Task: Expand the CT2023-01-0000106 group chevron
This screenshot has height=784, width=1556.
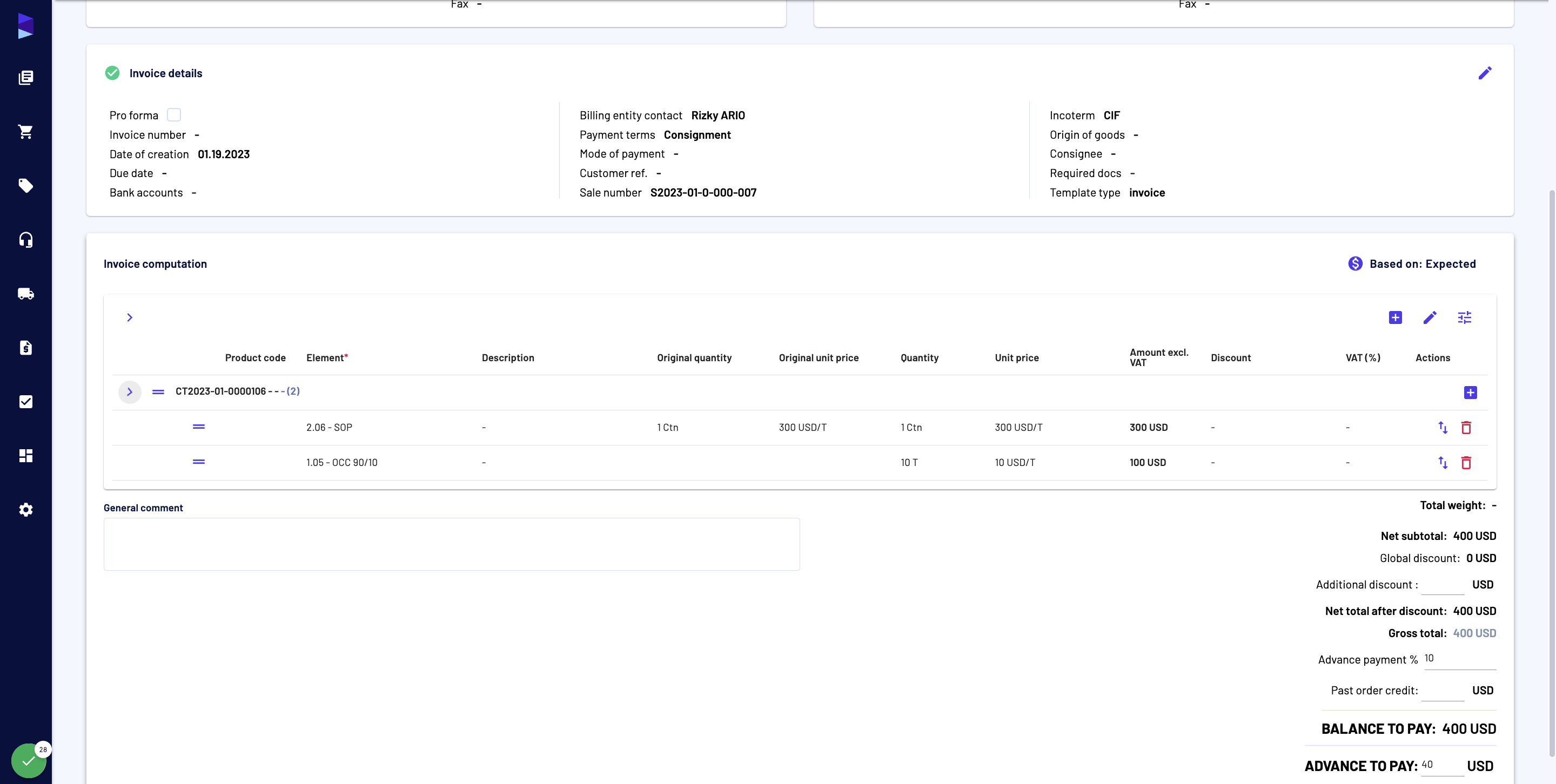Action: (129, 391)
